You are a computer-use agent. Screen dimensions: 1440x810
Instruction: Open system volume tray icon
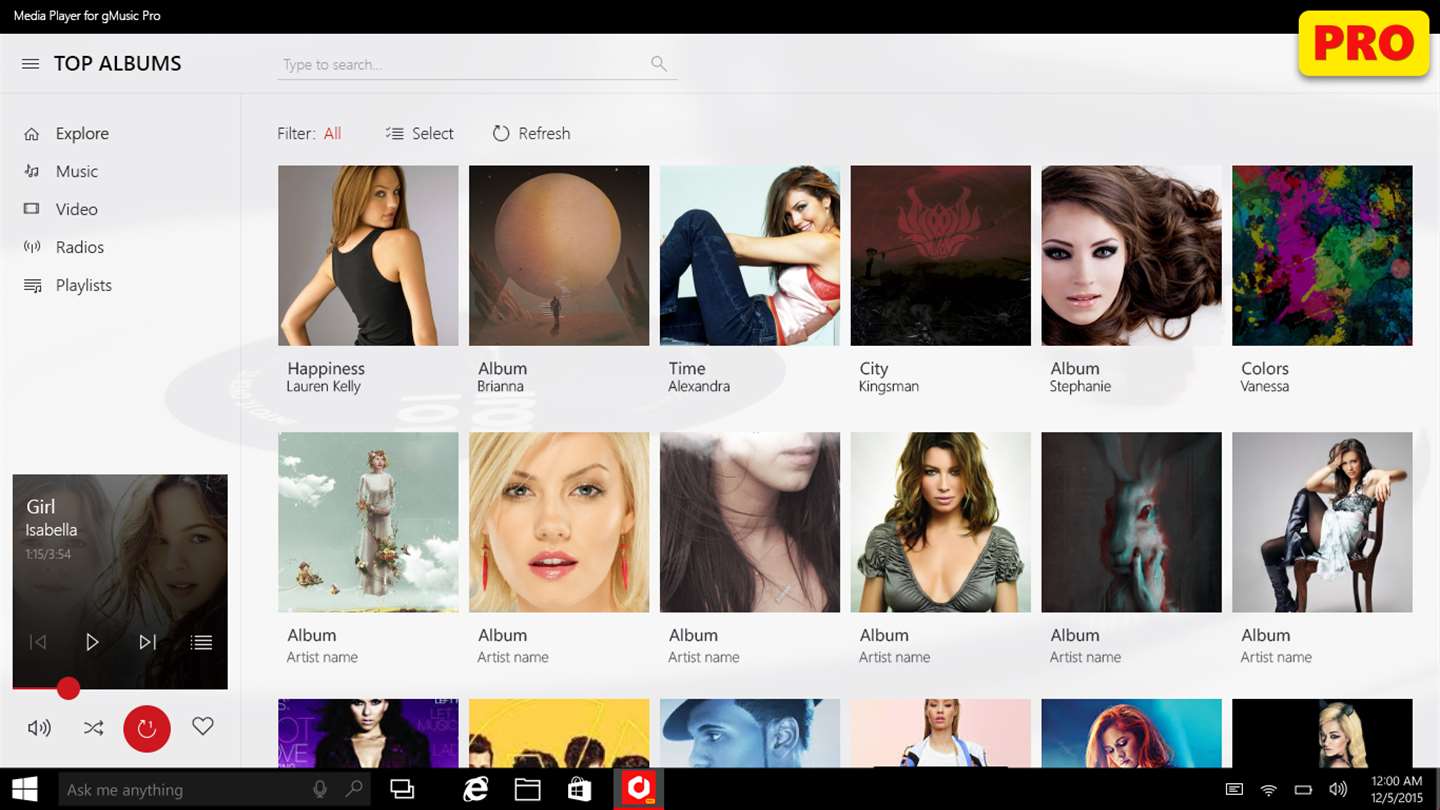tap(1338, 790)
